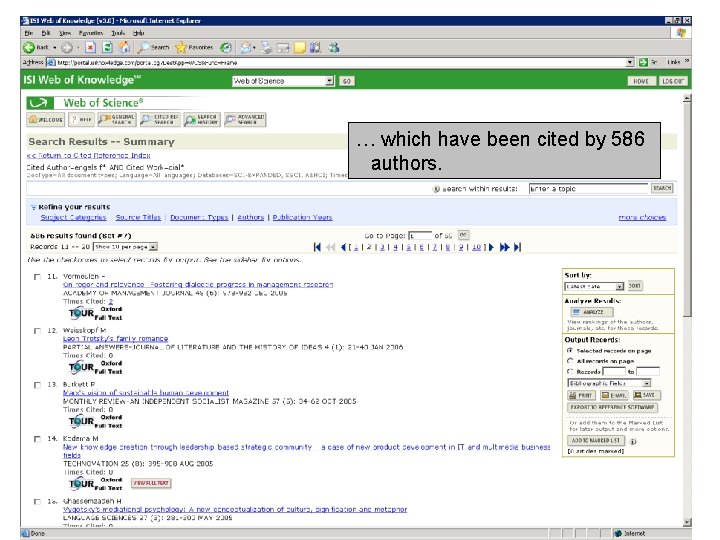Image resolution: width=720 pixels, height=540 pixels.
Task: Go to previous results page arrow
Action: [x=343, y=247]
